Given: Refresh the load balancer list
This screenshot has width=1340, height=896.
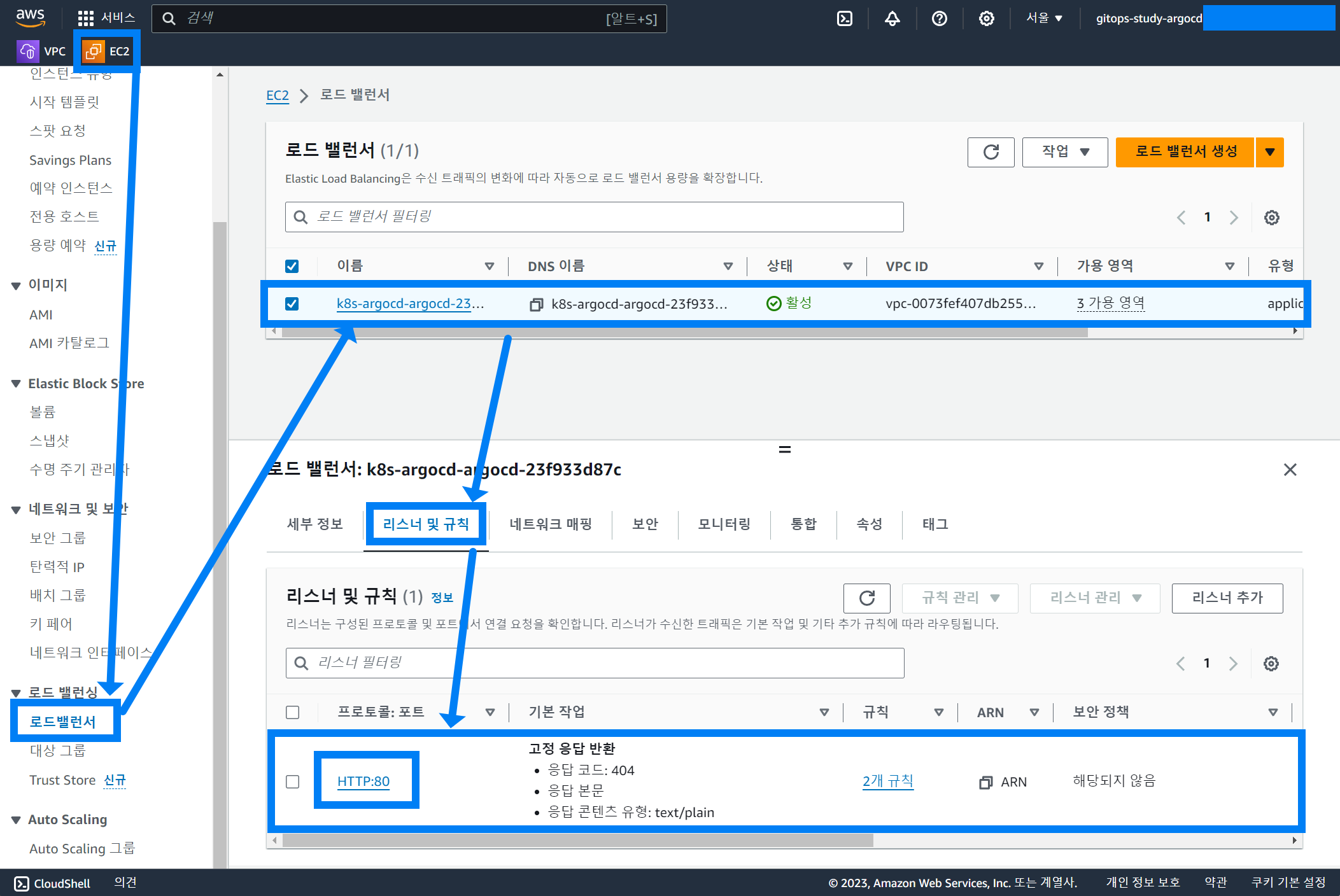Looking at the screenshot, I should (x=991, y=152).
